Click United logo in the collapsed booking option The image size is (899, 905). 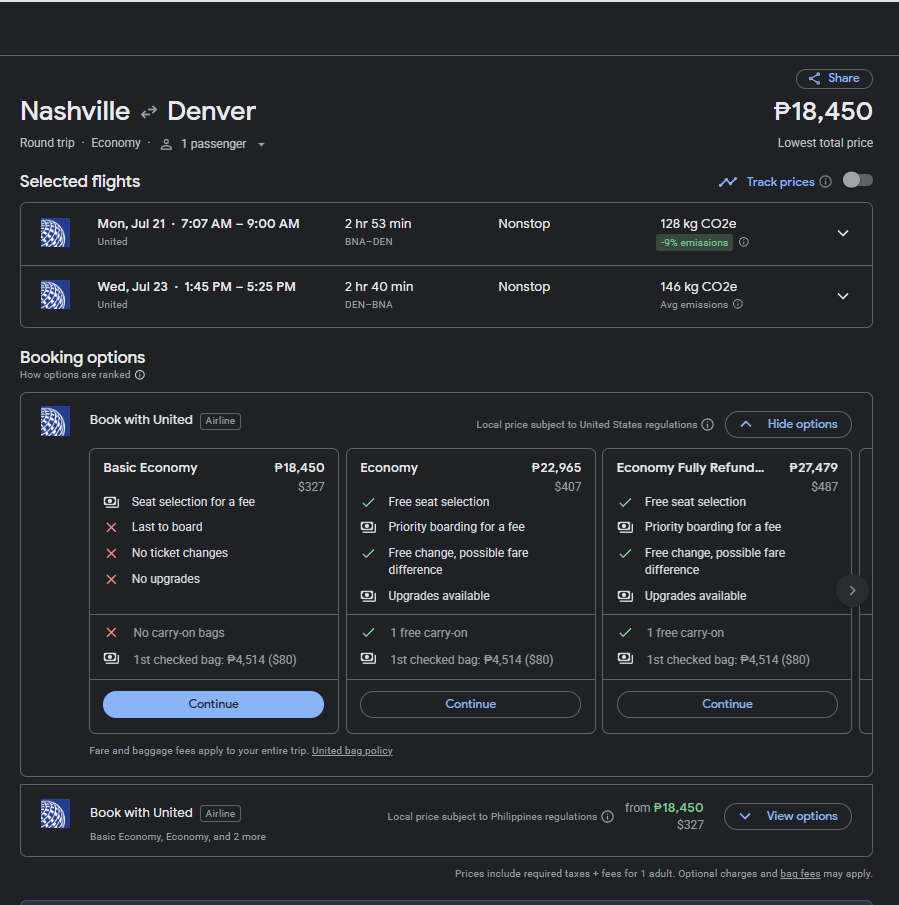pyautogui.click(x=55, y=814)
